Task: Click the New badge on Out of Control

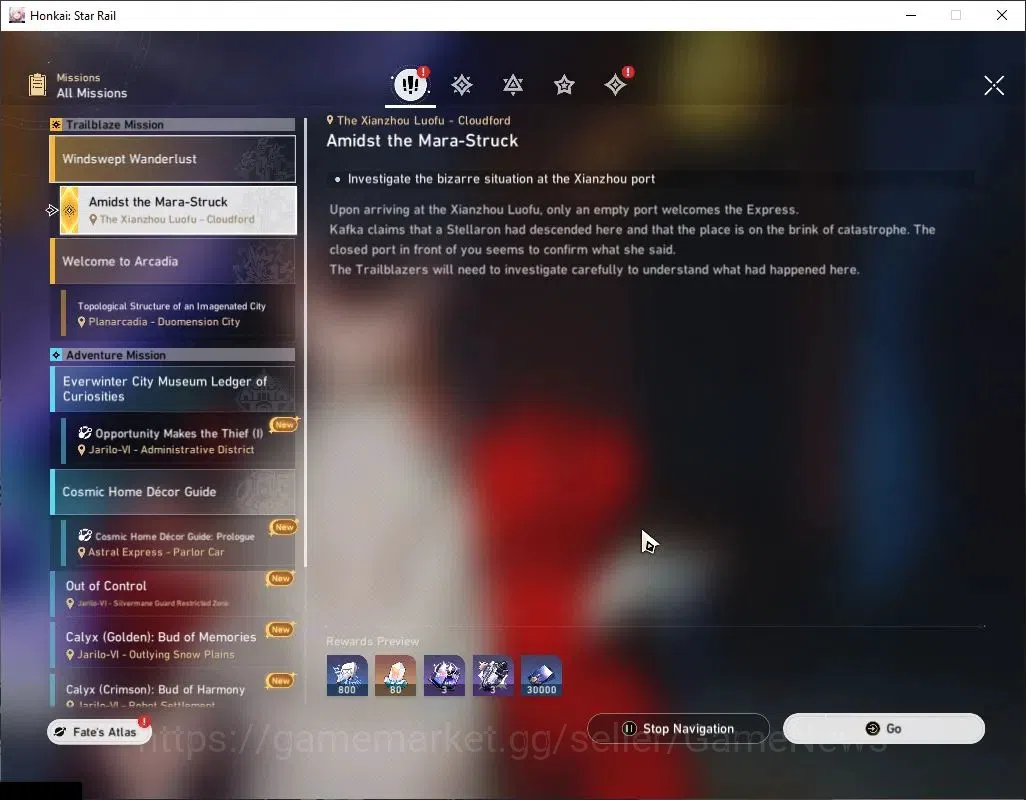Action: pyautogui.click(x=281, y=578)
